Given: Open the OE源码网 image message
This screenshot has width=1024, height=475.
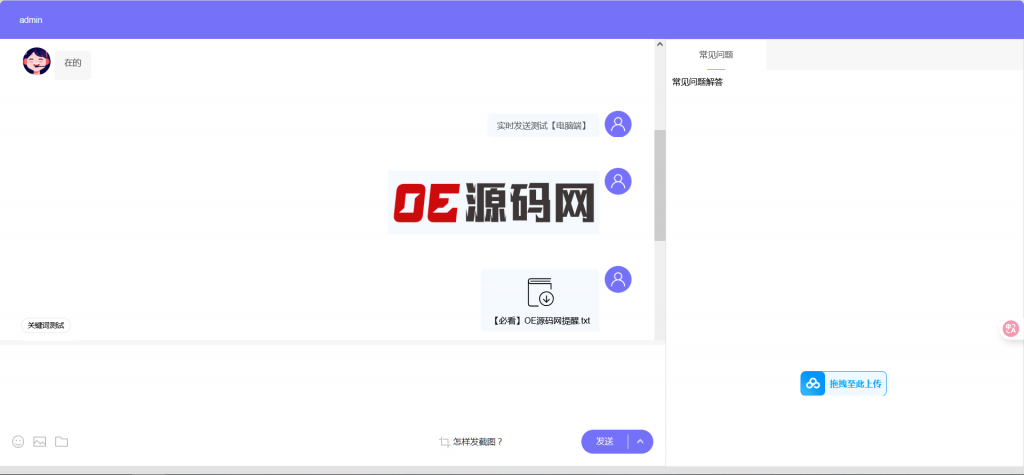Looking at the screenshot, I should pyautogui.click(x=494, y=203).
